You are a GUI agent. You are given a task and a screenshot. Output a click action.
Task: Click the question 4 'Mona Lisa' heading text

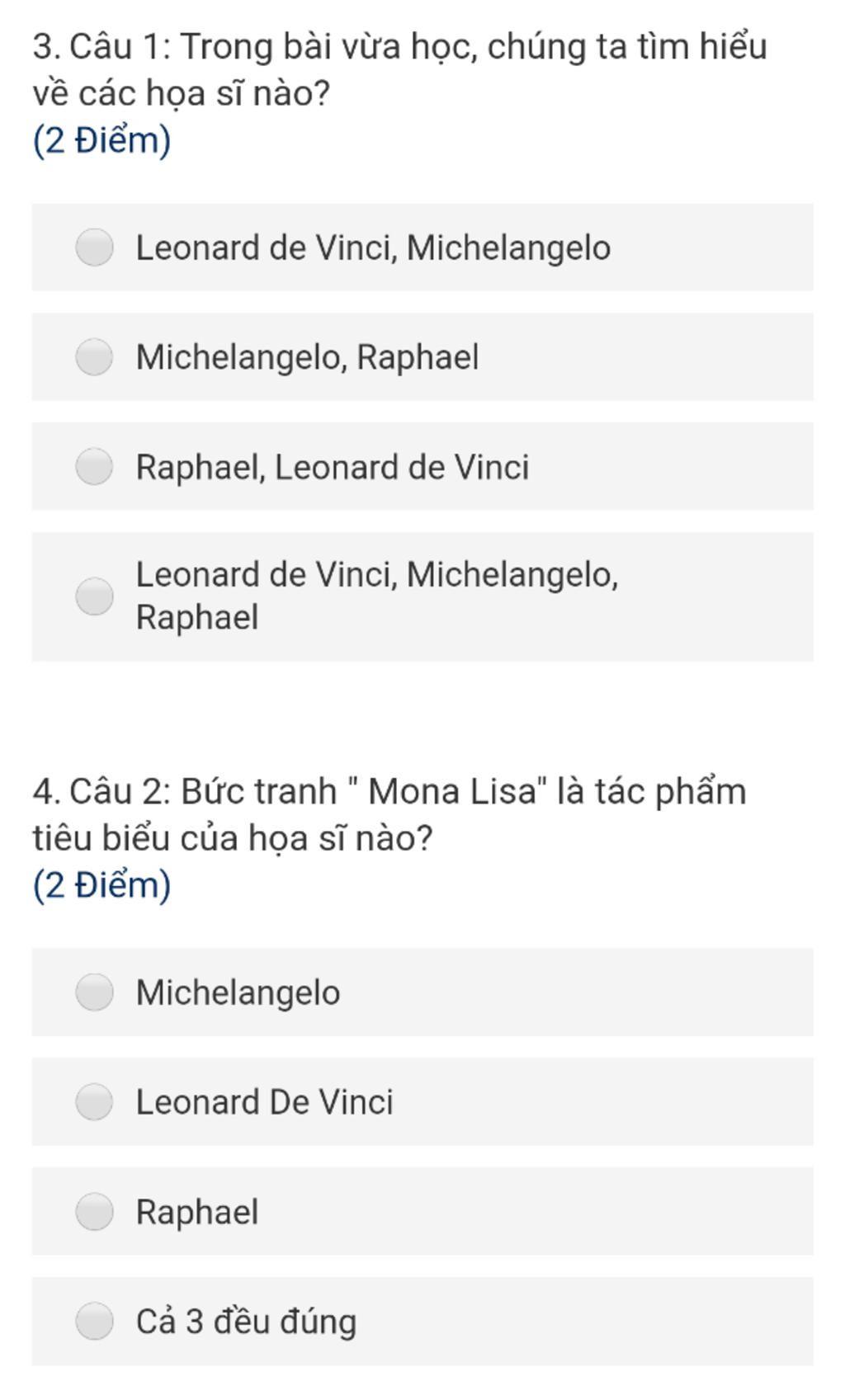389,815
